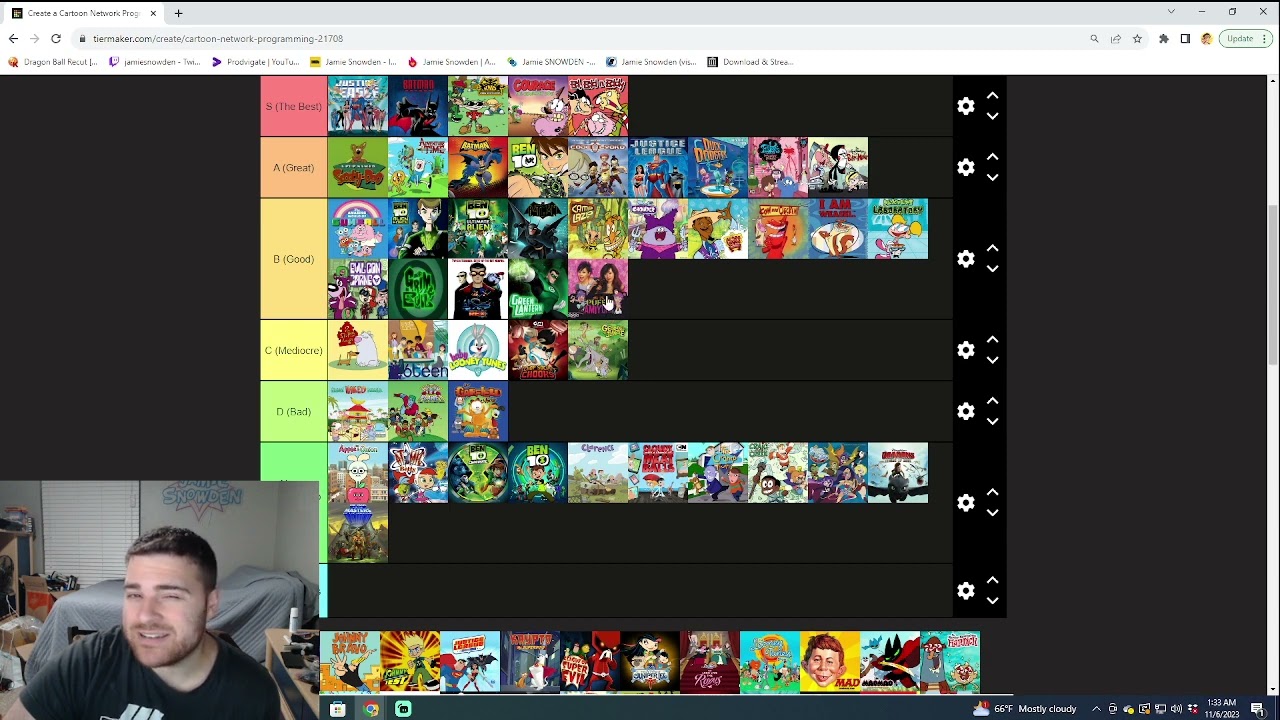Move the C (Mediocre) row down
Screen dimensions: 1280x720
[x=992, y=360]
